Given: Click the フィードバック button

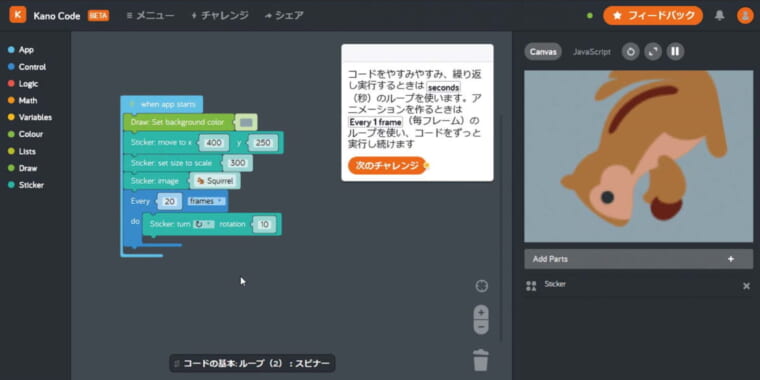Looking at the screenshot, I should pyautogui.click(x=653, y=16).
